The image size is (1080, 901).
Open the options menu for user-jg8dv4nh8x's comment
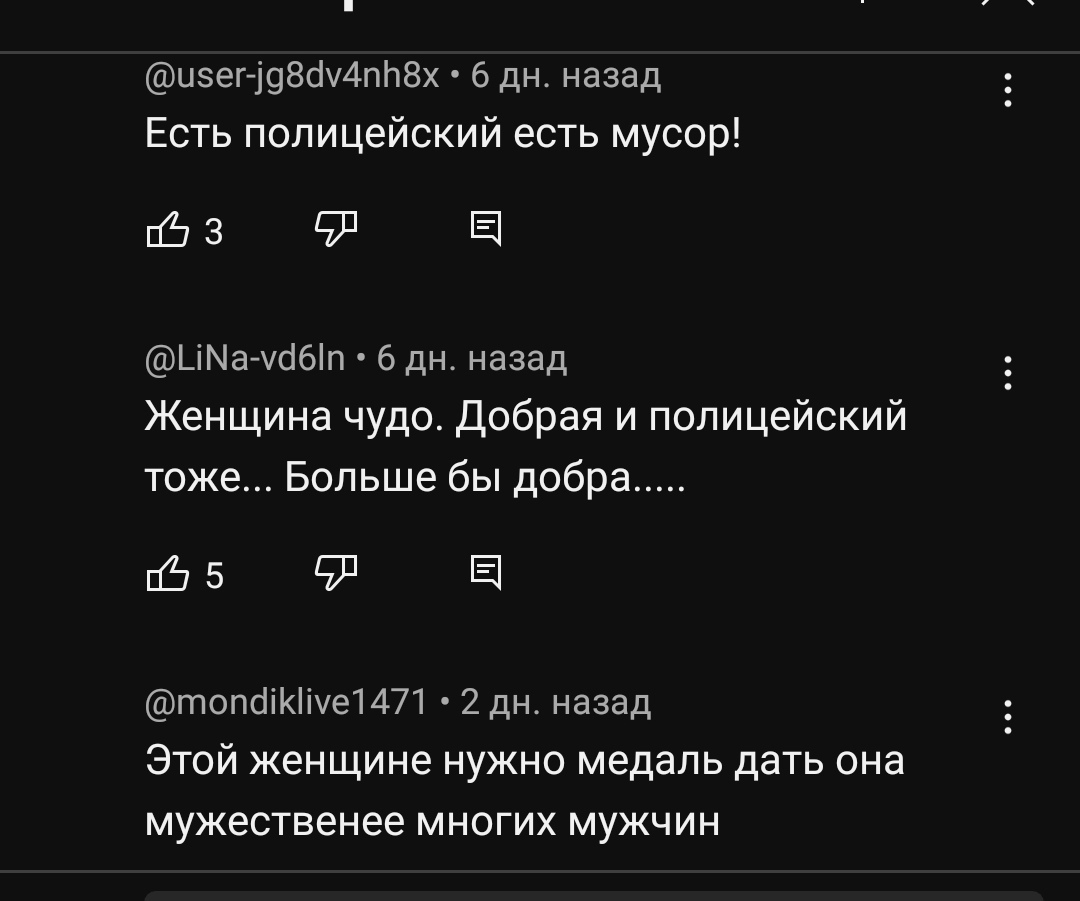[x=1007, y=91]
